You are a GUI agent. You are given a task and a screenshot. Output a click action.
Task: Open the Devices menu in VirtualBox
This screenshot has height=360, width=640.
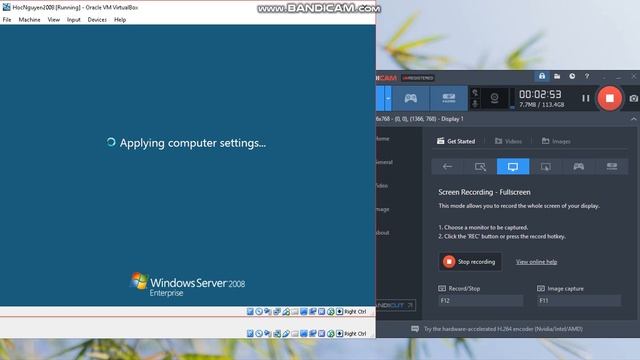click(x=97, y=20)
